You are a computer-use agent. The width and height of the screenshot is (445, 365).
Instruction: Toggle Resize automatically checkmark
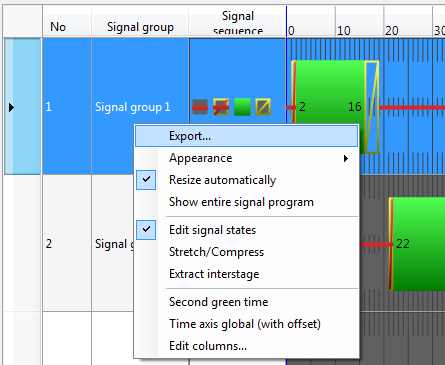click(x=146, y=180)
